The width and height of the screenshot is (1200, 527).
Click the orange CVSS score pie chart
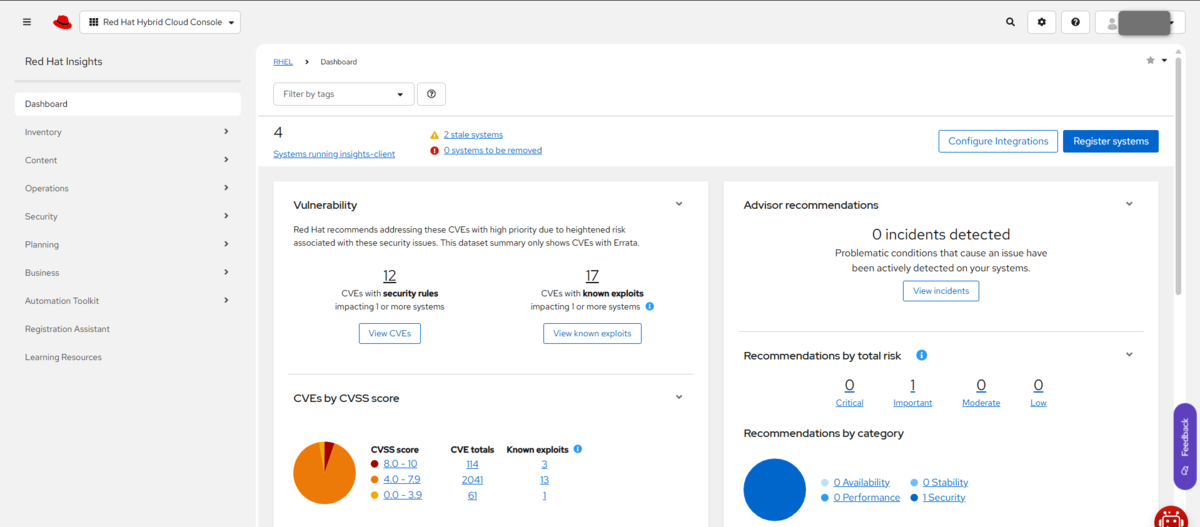(x=324, y=473)
